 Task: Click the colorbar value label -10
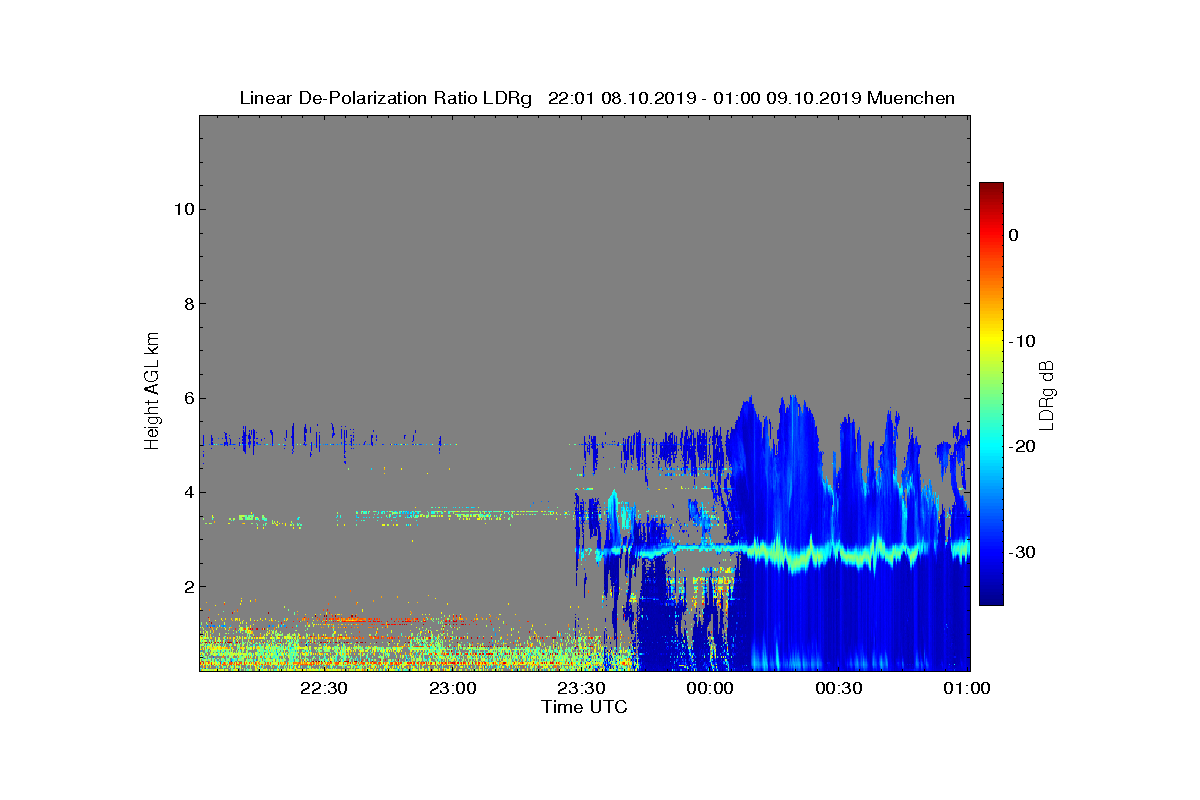1022,341
